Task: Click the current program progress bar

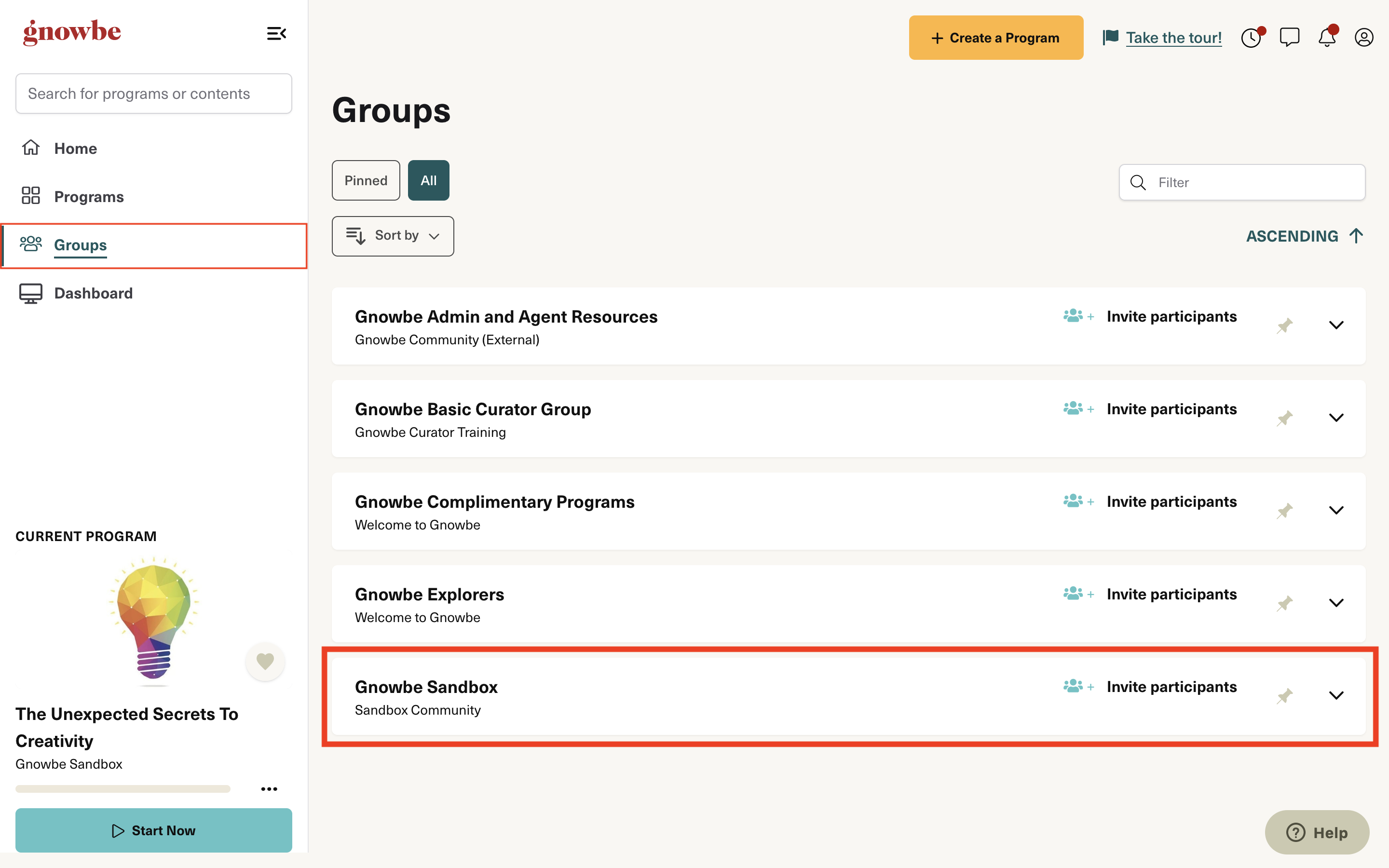Action: click(x=123, y=789)
